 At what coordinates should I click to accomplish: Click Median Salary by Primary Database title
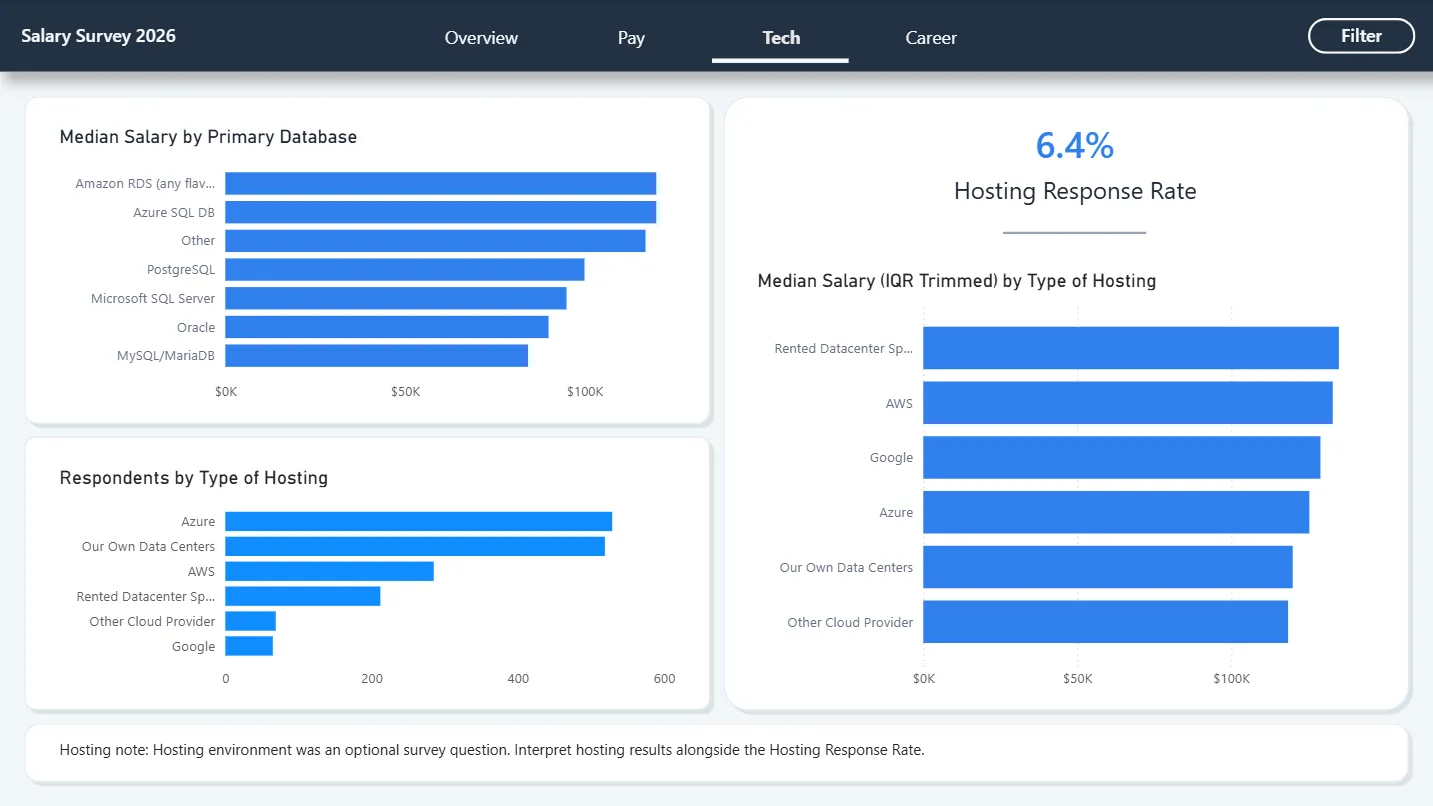click(x=208, y=137)
